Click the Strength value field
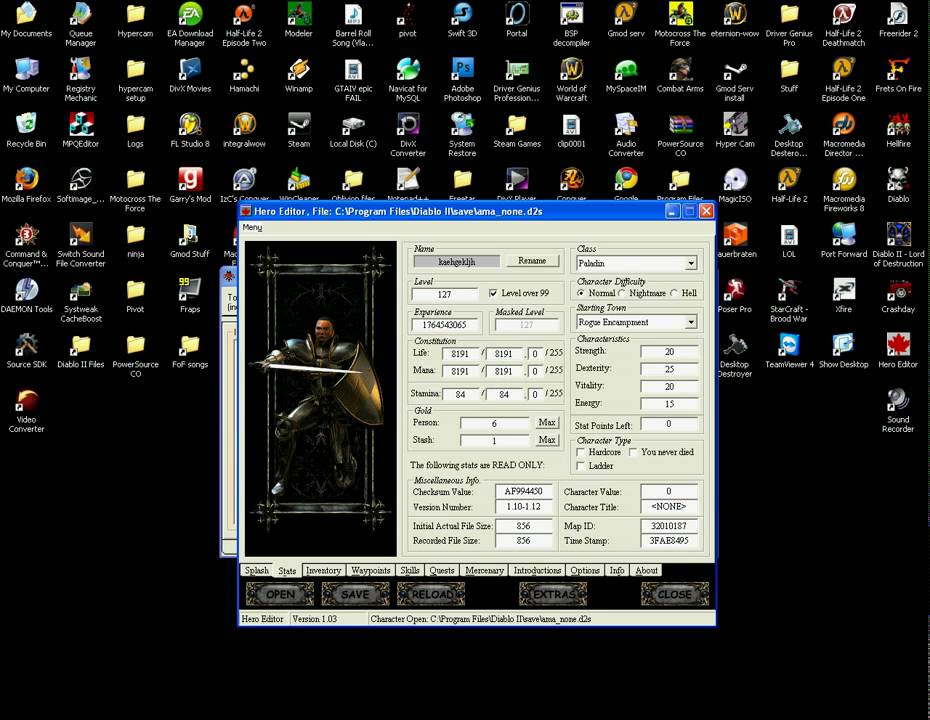 click(x=669, y=352)
